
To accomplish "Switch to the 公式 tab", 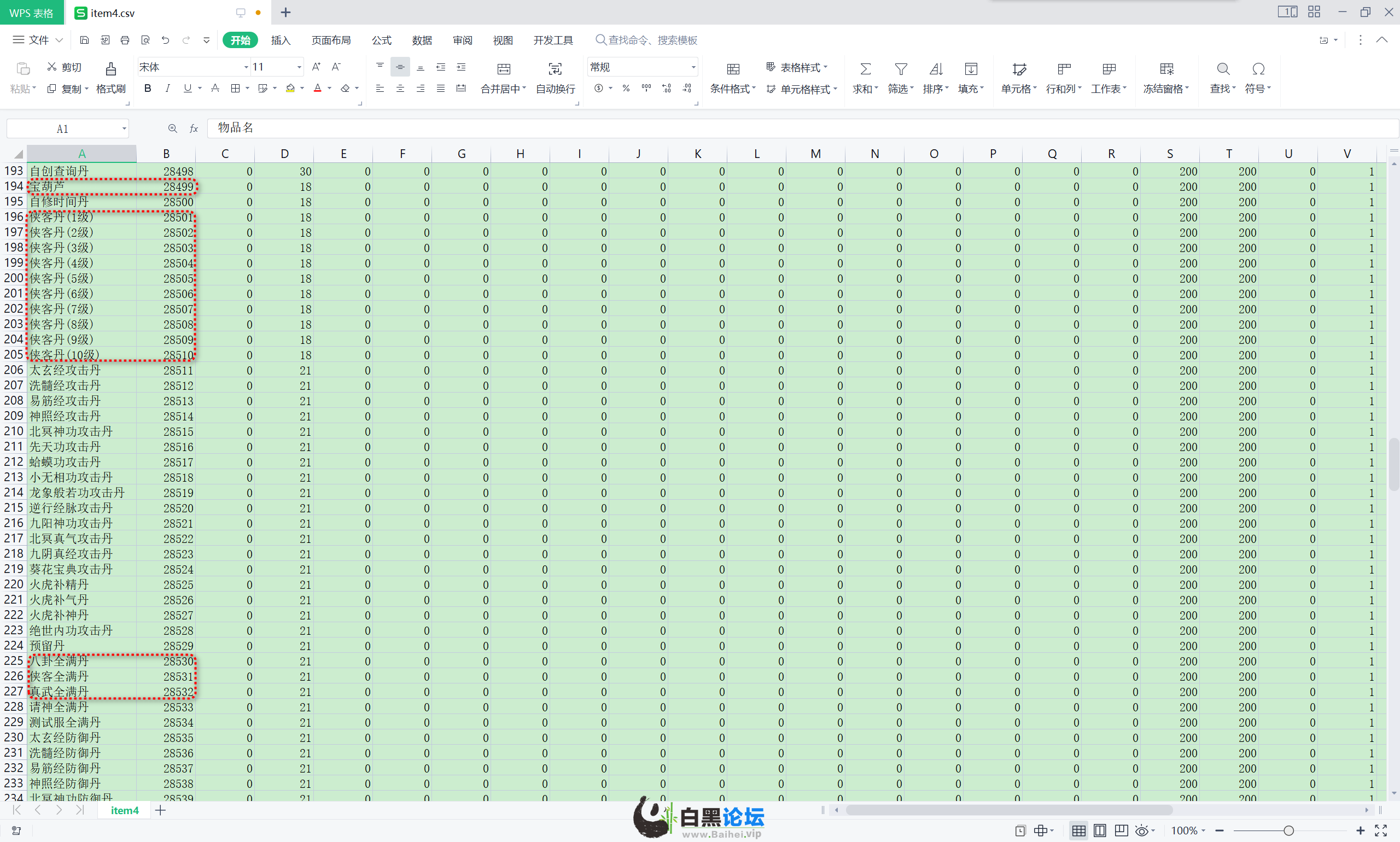I will [381, 40].
